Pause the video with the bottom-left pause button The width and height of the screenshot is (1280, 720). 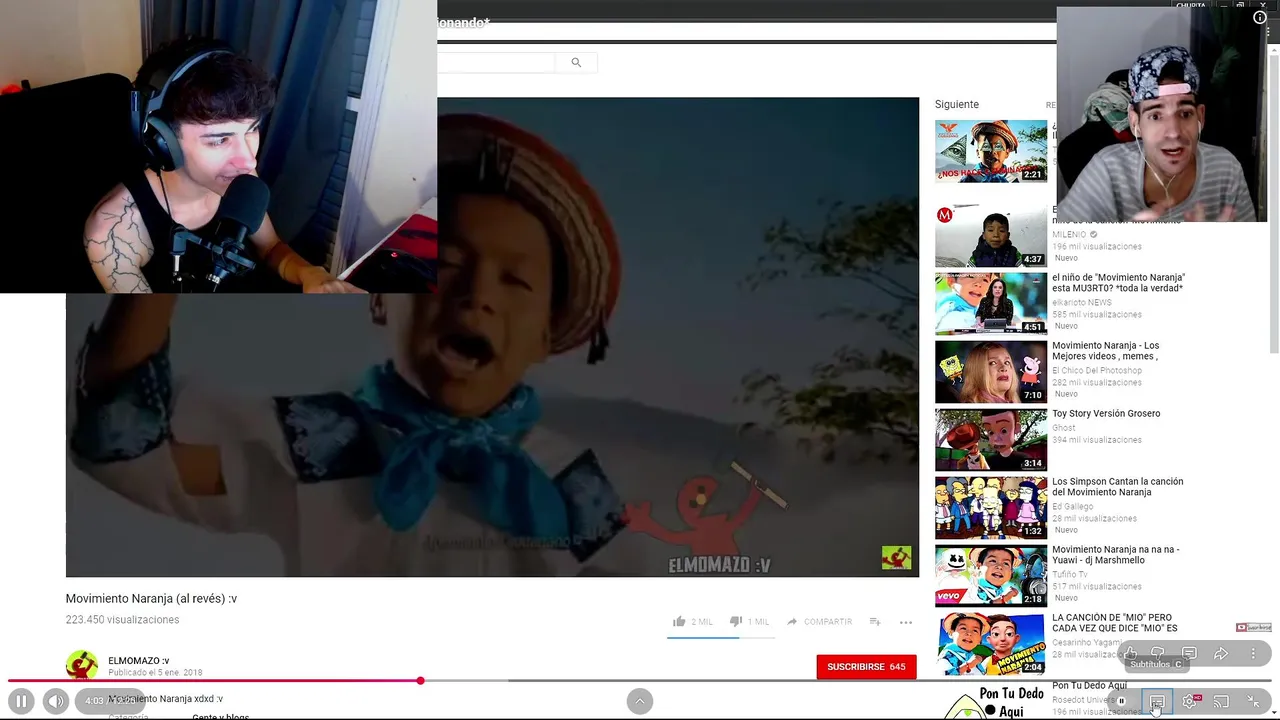[21, 701]
